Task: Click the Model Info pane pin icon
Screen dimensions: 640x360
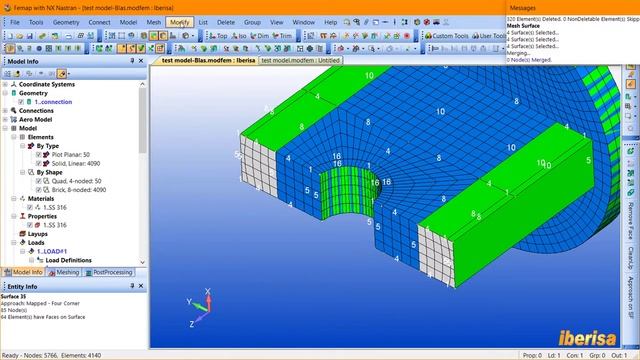Action: (x=132, y=61)
